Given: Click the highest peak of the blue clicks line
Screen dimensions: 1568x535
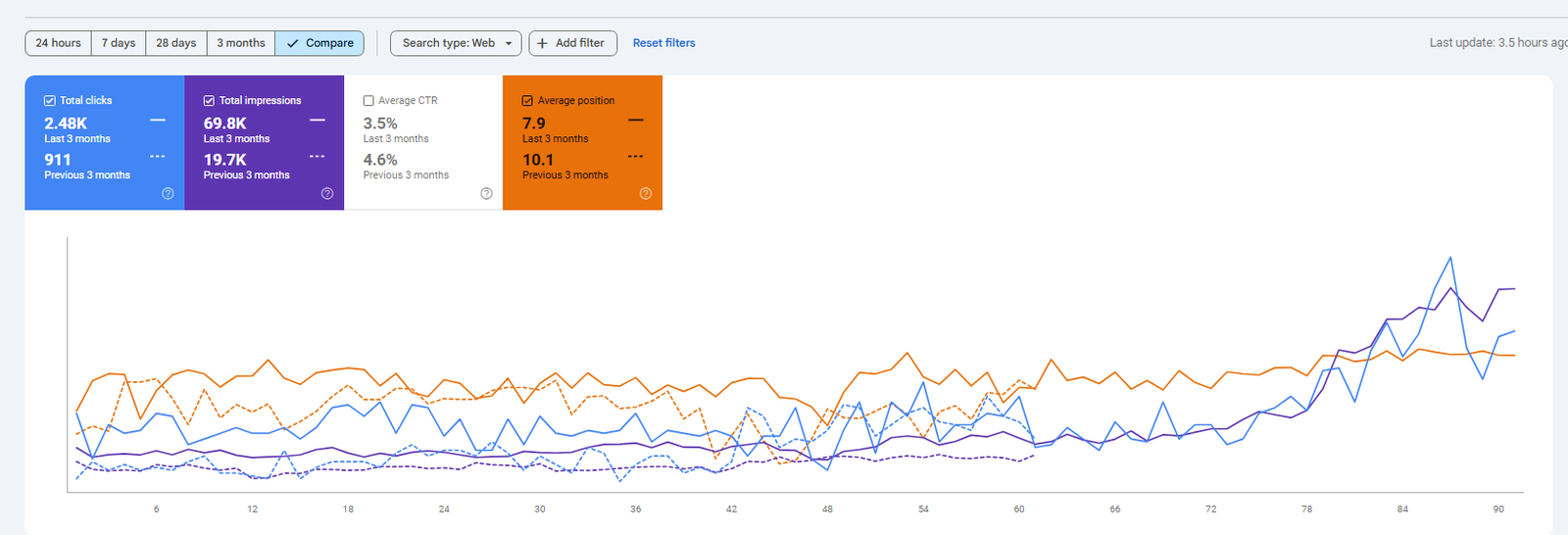Looking at the screenshot, I should [1449, 258].
